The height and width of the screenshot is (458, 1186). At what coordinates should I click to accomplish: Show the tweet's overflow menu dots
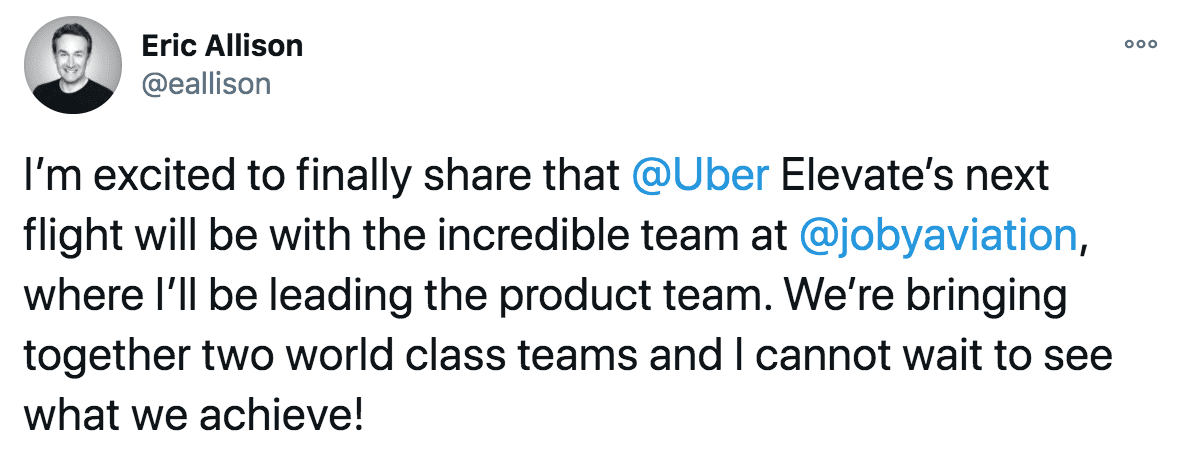(x=1141, y=45)
